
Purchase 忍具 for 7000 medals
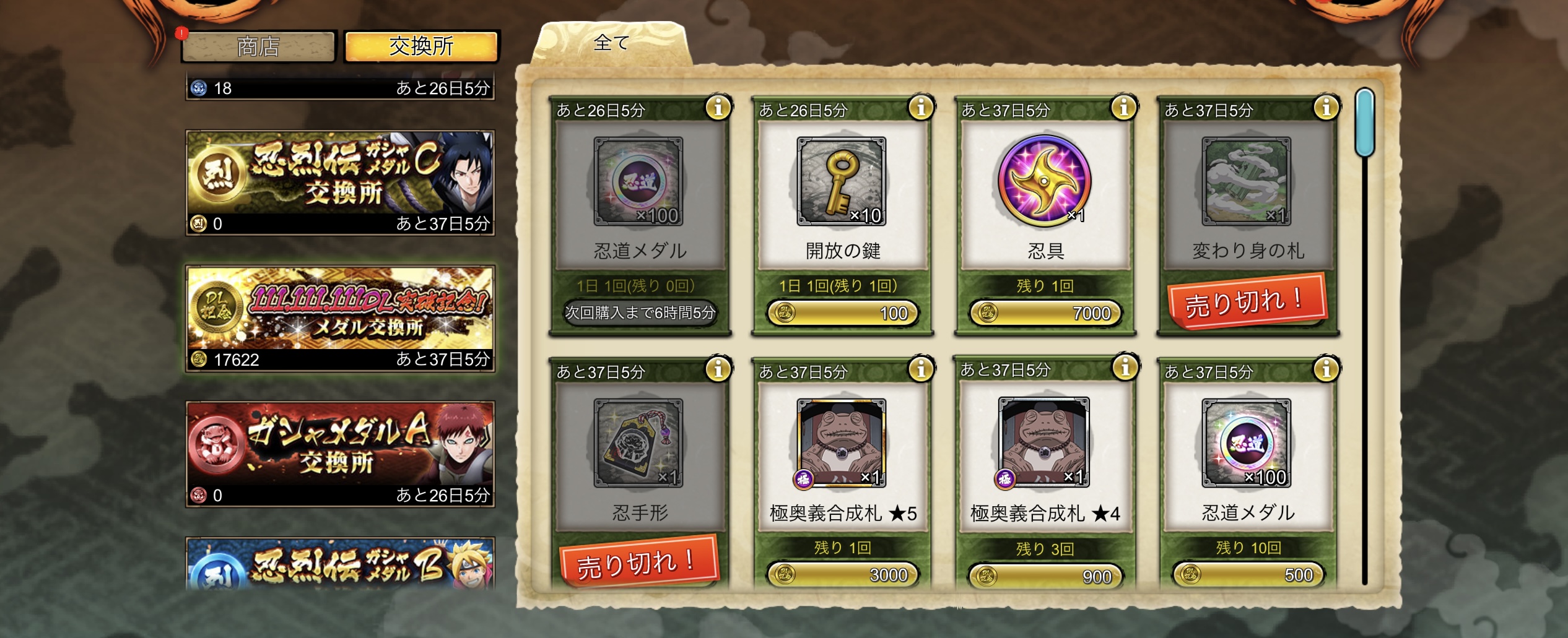[1045, 313]
